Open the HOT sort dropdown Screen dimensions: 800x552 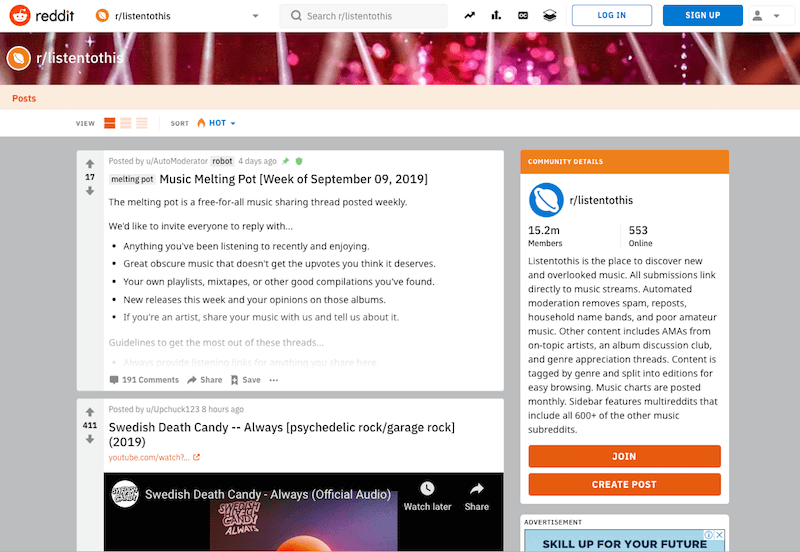[x=216, y=123]
